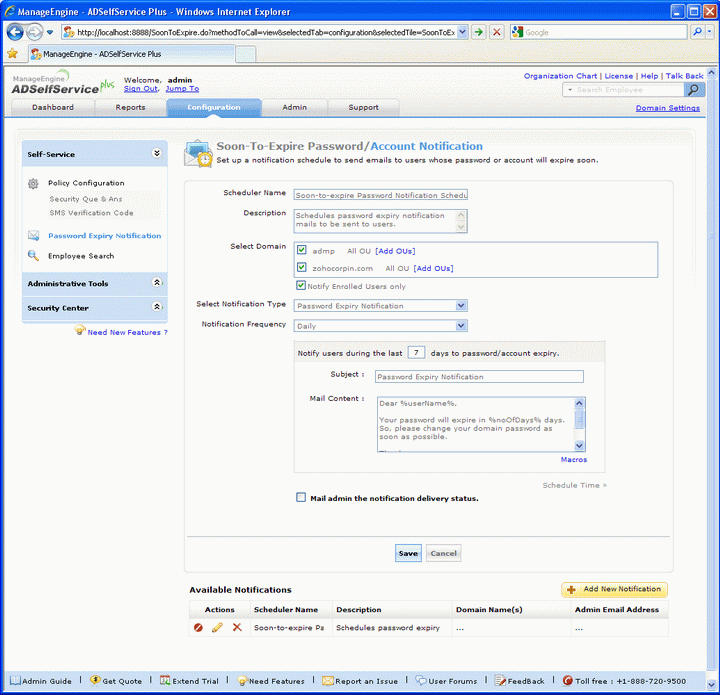Viewport: 720px width, 695px height.
Task: Click the Google search magnifier icon
Action: tap(697, 32)
